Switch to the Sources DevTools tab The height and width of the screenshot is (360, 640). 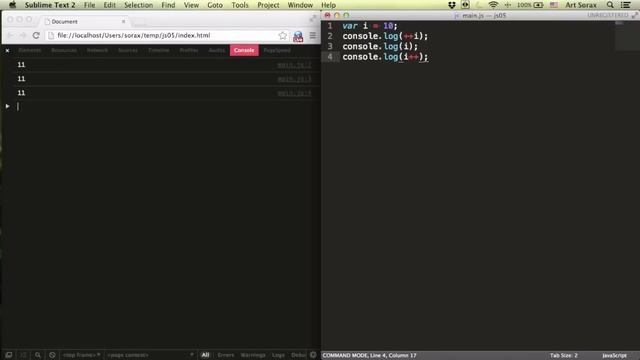click(128, 50)
